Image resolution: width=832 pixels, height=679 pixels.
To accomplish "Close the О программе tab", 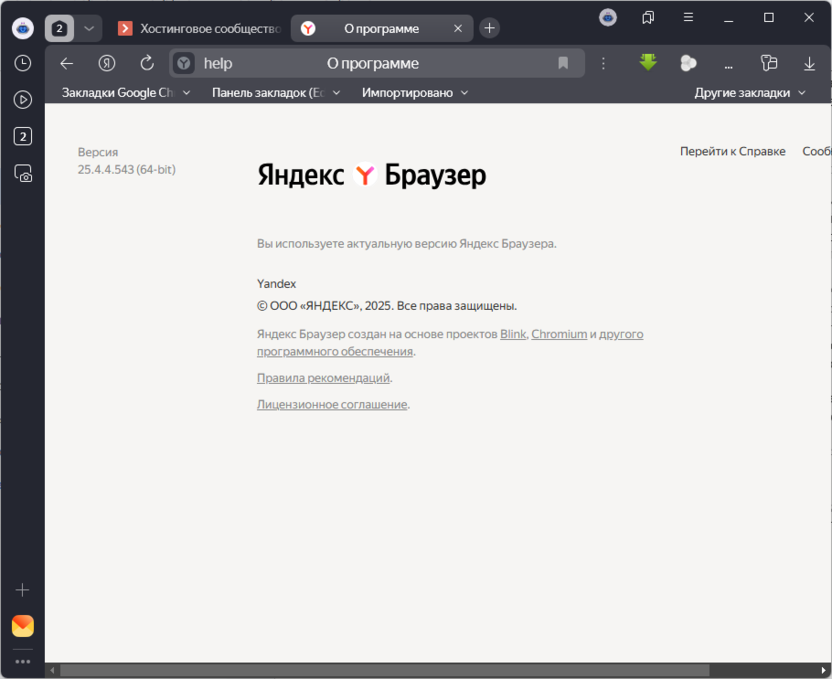I will click(458, 28).
